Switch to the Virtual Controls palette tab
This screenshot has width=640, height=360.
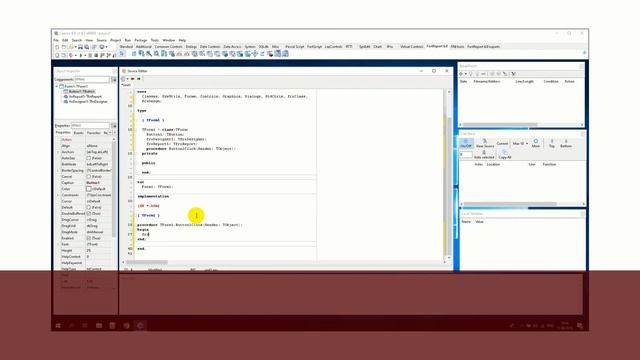[411, 47]
